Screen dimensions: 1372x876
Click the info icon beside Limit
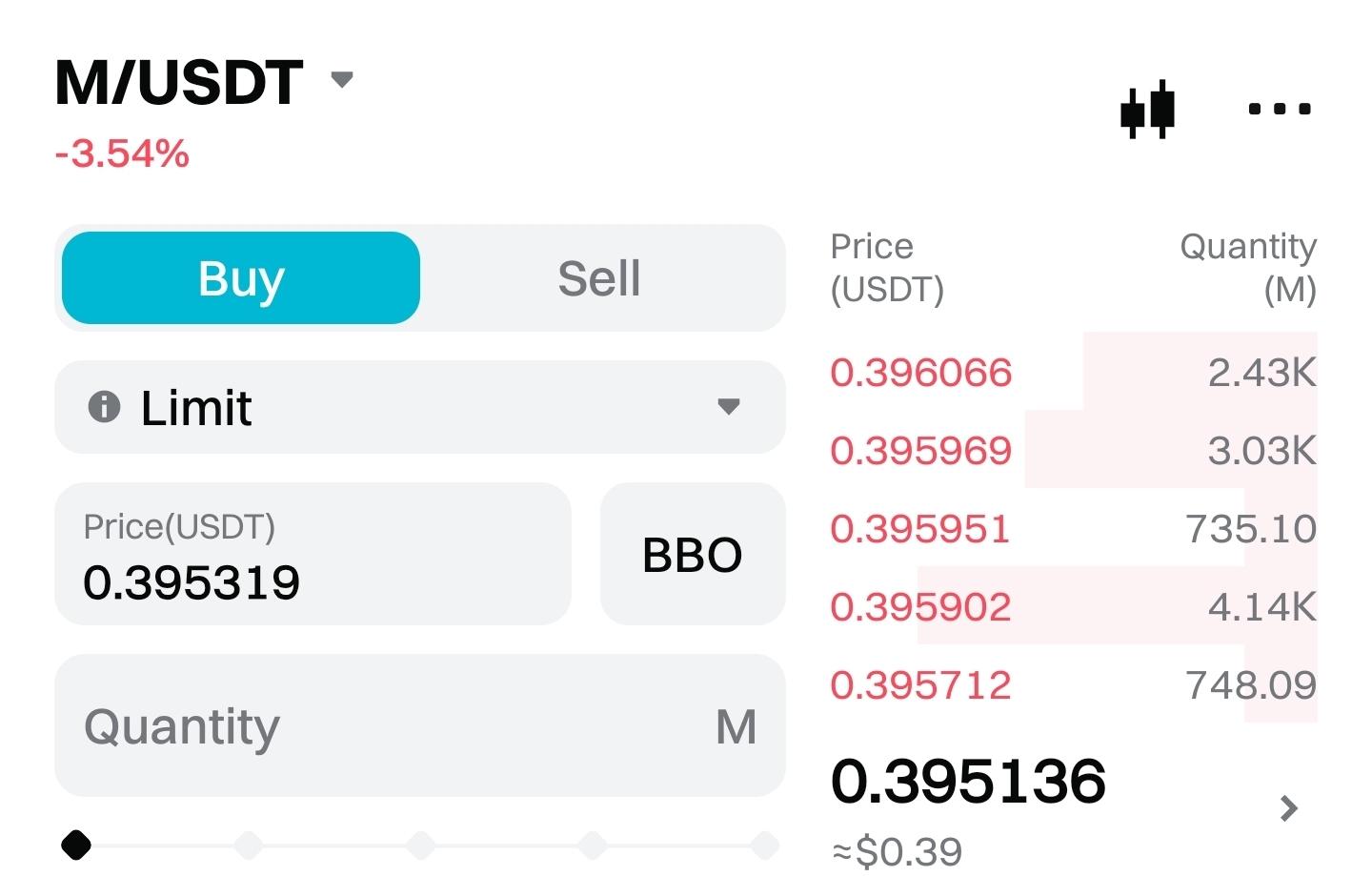104,407
